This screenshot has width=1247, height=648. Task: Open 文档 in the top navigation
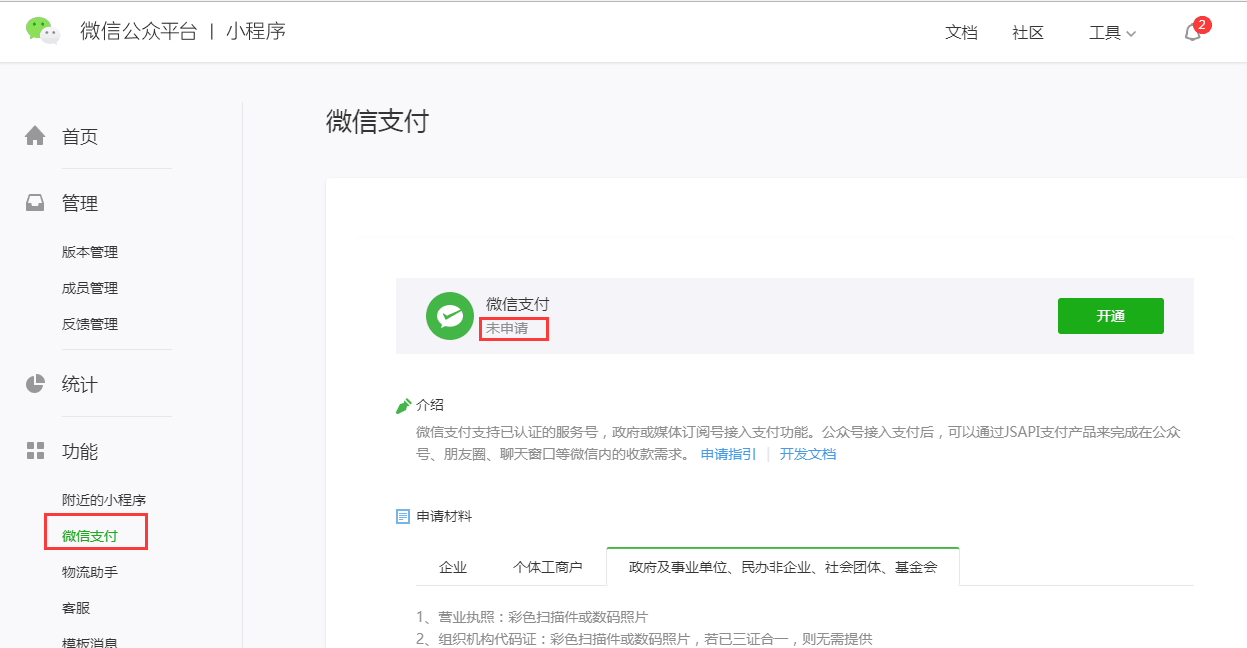point(961,33)
